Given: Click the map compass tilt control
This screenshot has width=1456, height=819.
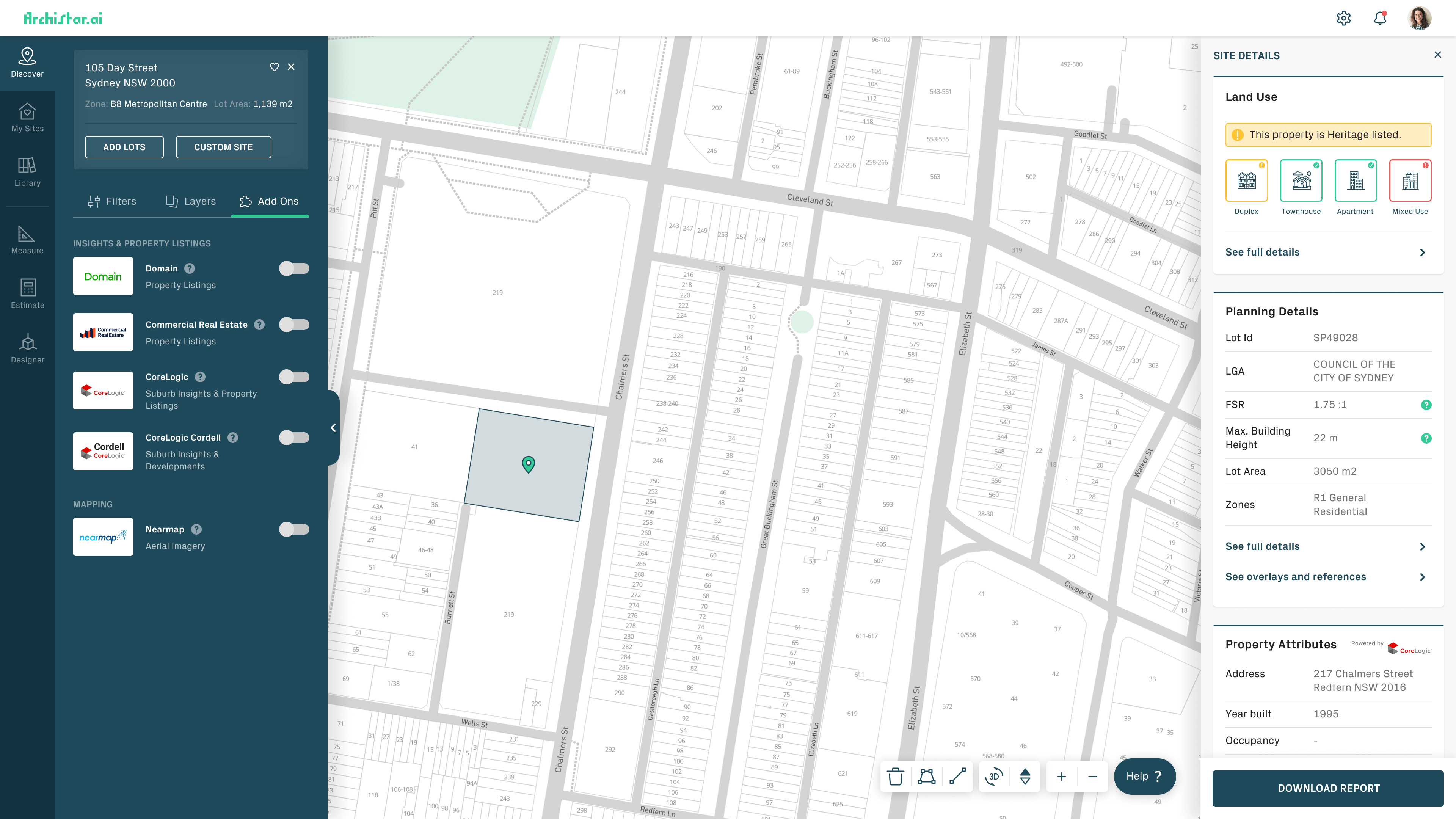Looking at the screenshot, I should tap(1025, 777).
